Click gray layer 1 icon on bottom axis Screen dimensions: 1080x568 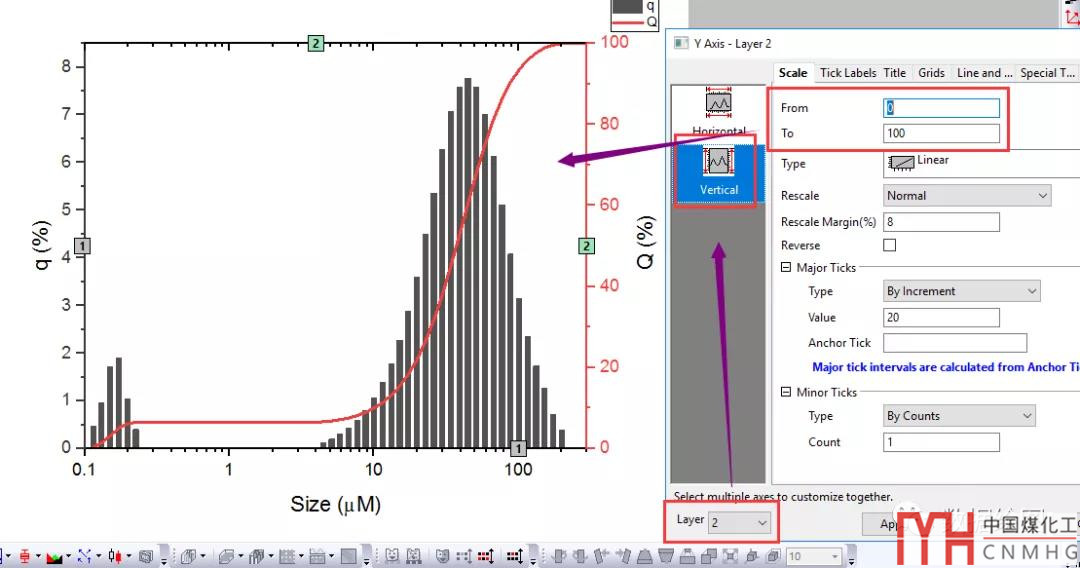(518, 448)
